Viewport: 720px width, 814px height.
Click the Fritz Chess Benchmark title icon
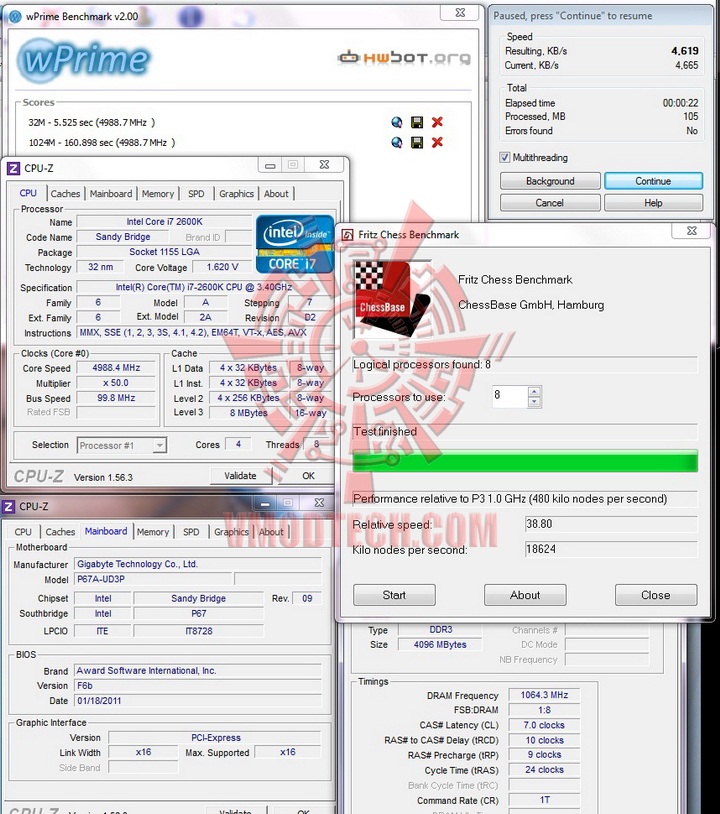pyautogui.click(x=348, y=235)
